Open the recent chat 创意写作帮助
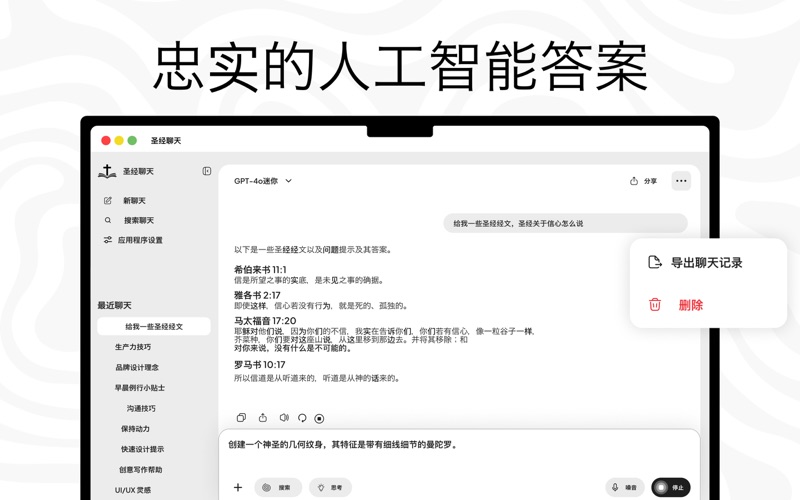 click(x=141, y=469)
